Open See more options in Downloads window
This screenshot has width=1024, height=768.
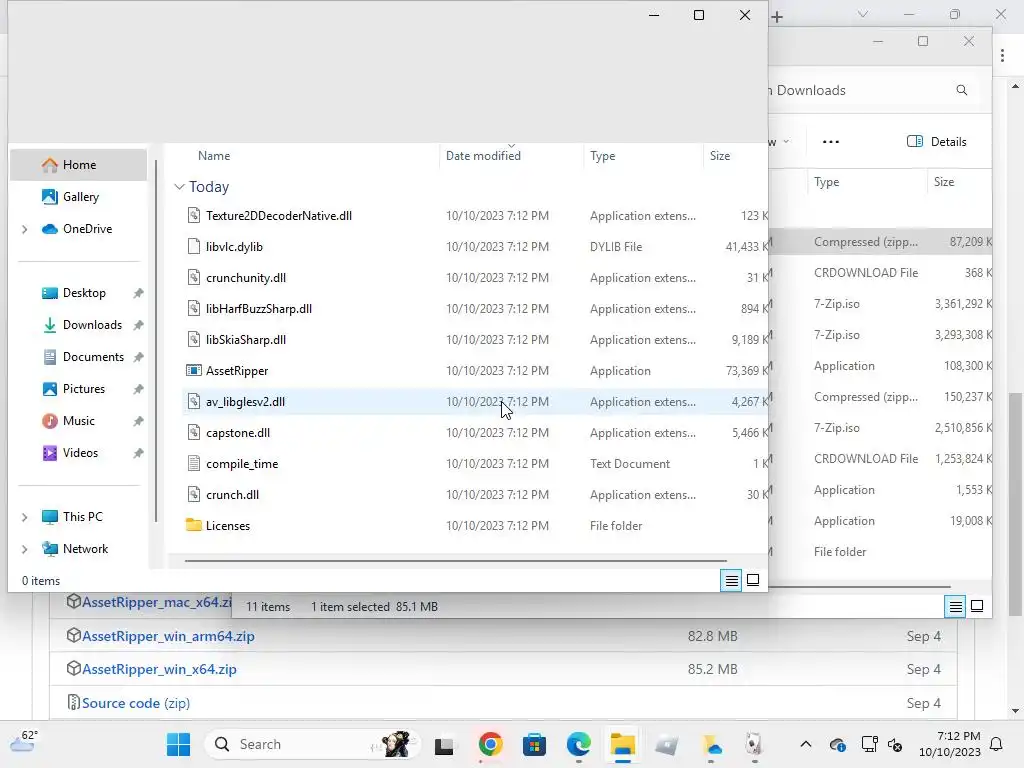point(831,142)
